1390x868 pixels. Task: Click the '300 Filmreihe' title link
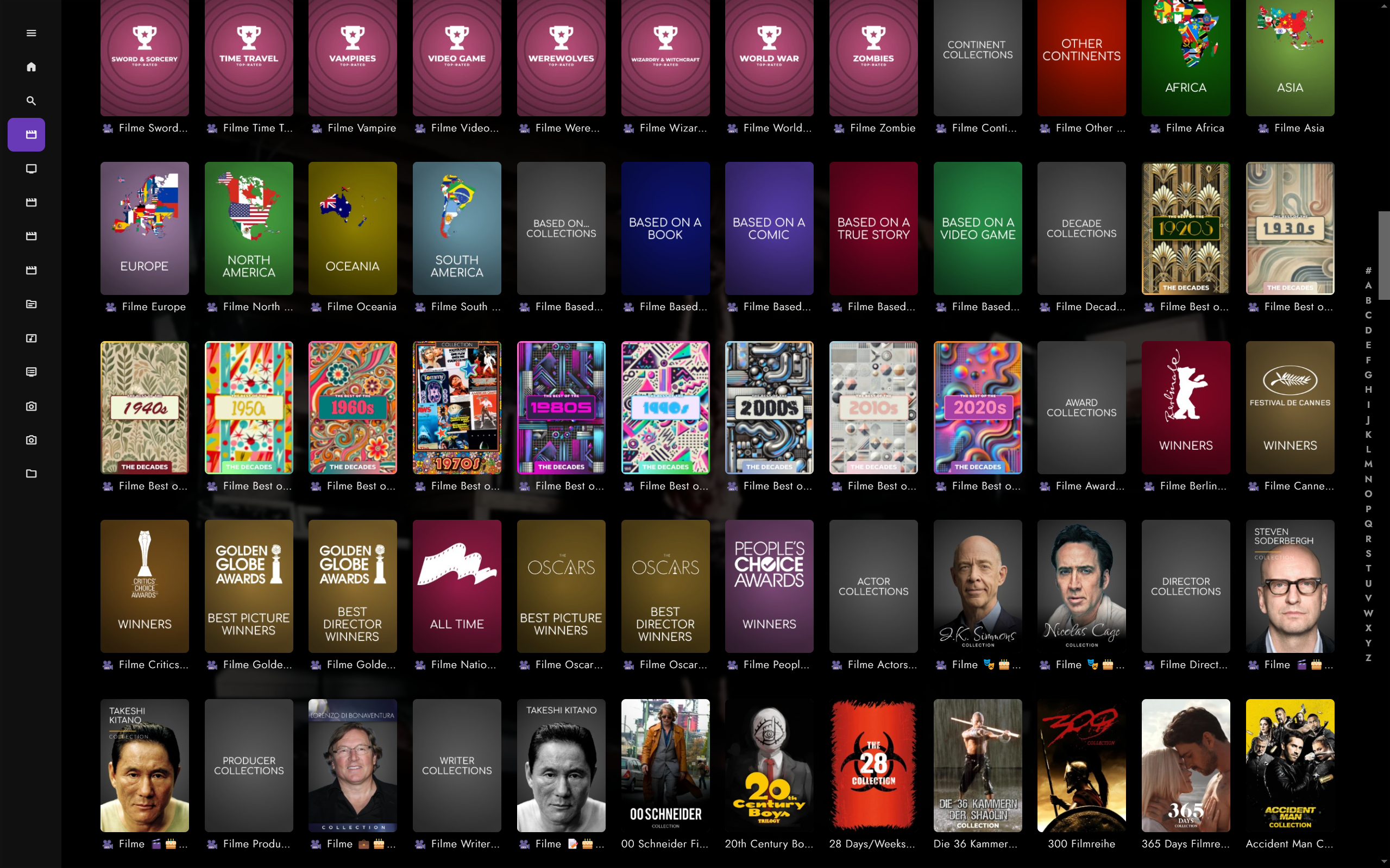[x=1081, y=844]
